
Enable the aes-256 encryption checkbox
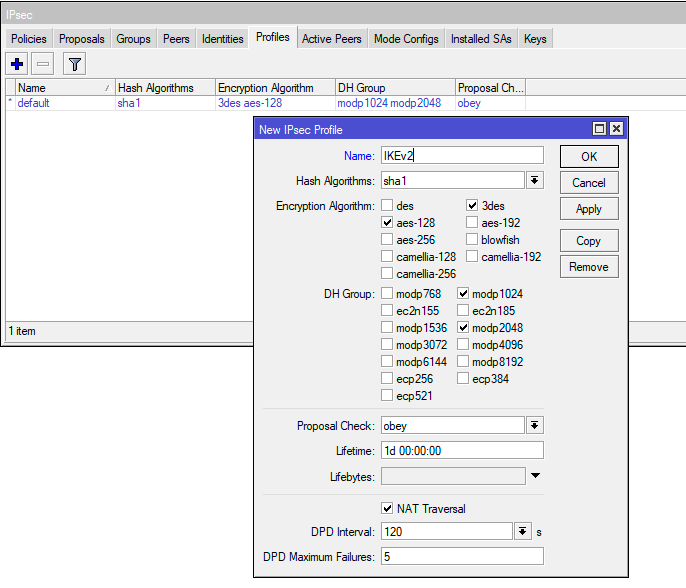387,240
